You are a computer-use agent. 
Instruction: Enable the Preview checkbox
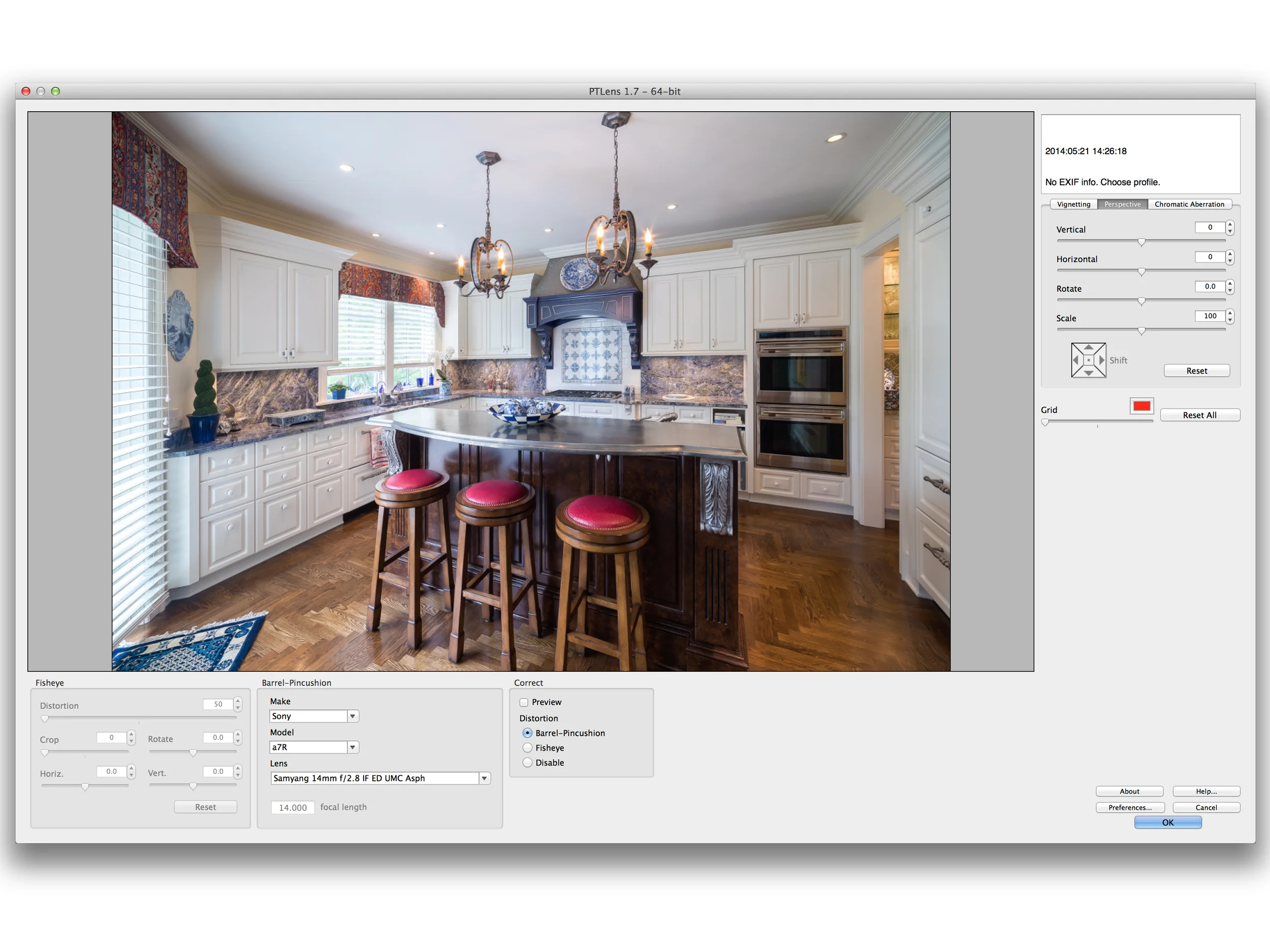(524, 702)
